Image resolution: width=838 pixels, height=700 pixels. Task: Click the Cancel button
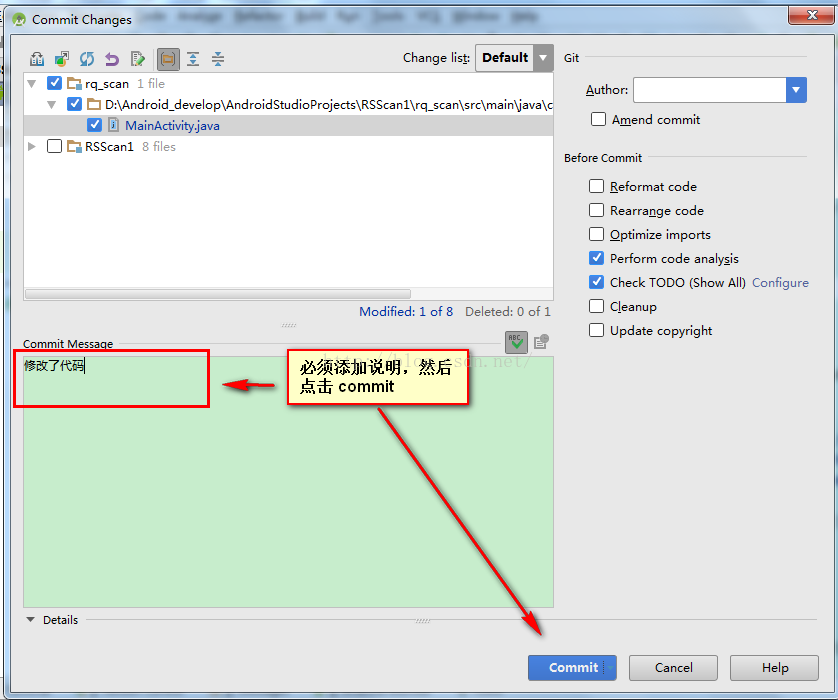(673, 667)
